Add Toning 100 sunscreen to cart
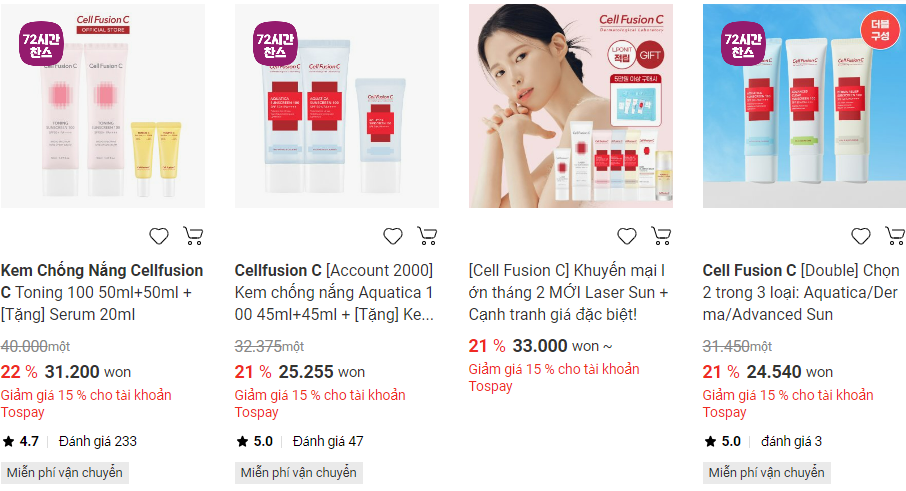 pyautogui.click(x=193, y=236)
